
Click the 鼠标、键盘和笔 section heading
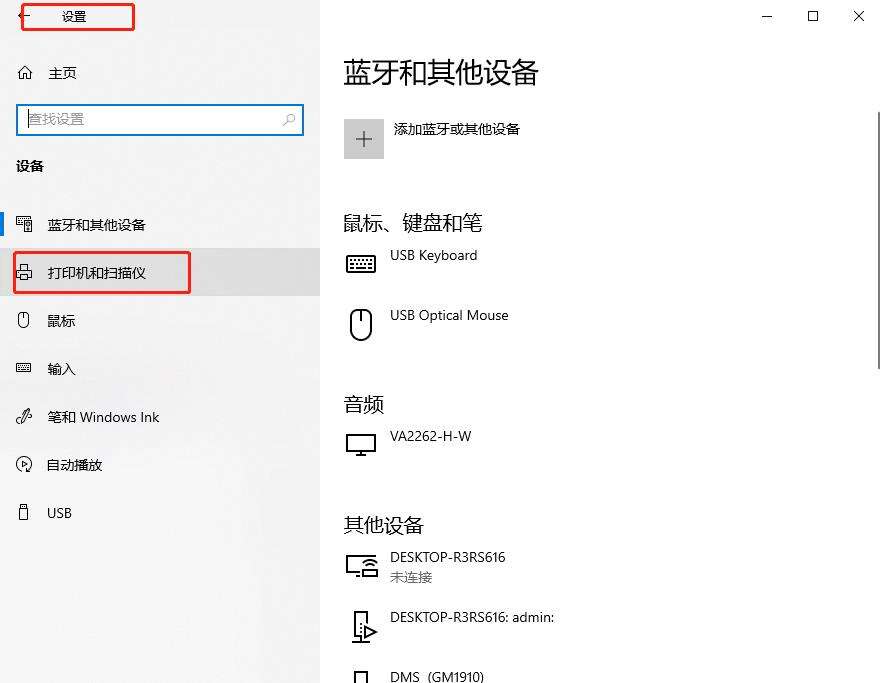413,223
